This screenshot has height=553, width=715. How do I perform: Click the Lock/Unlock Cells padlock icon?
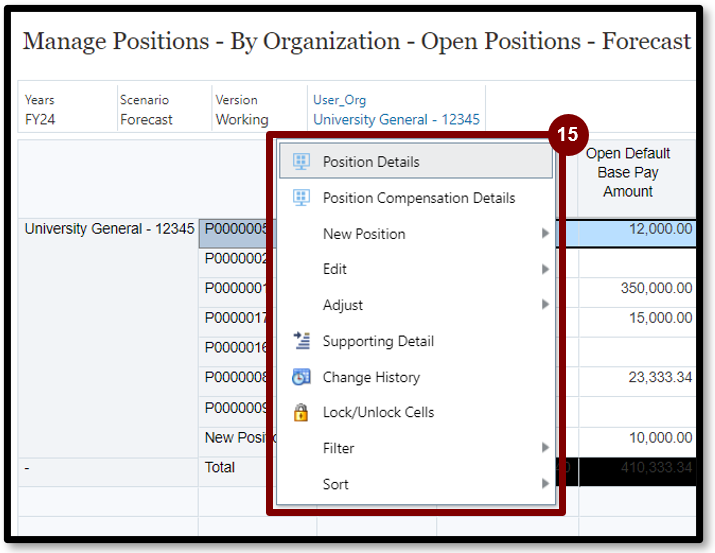click(301, 412)
